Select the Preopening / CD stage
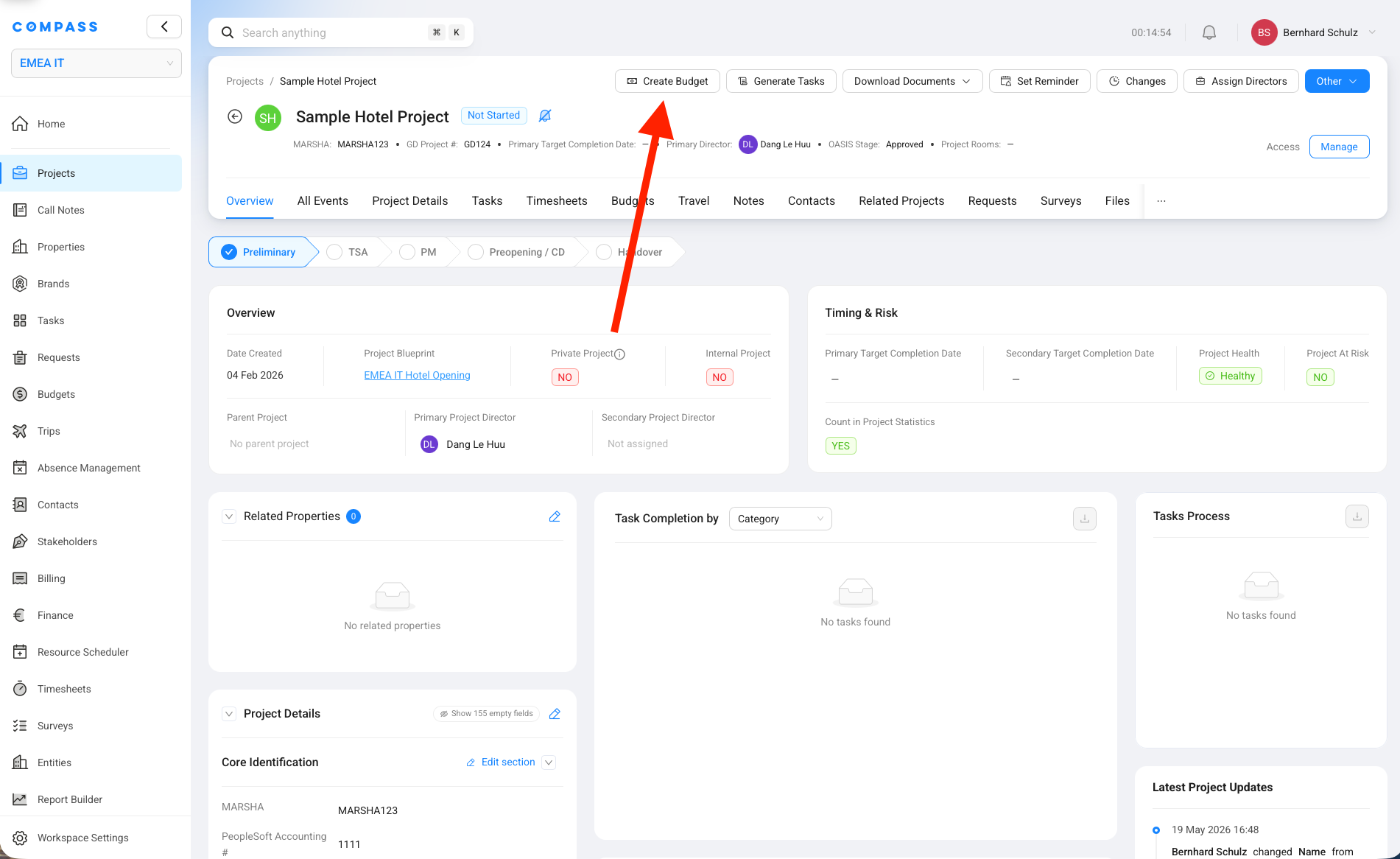 click(x=518, y=252)
